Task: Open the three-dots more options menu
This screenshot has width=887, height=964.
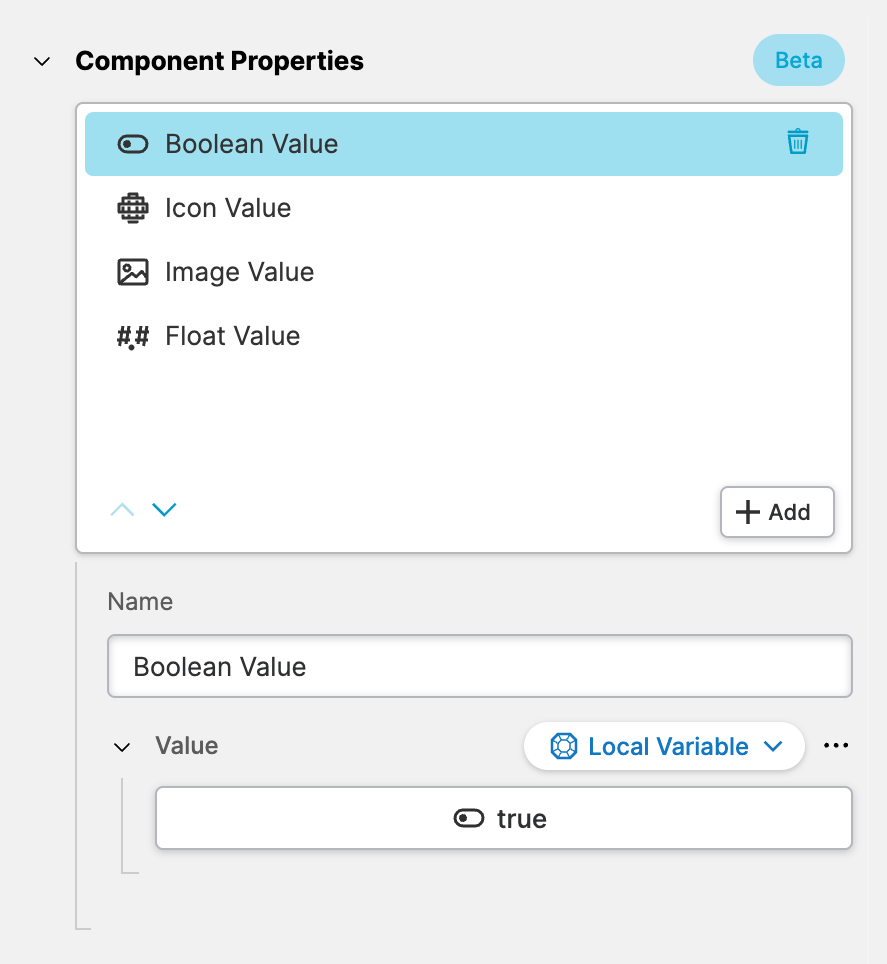Action: pyautogui.click(x=836, y=746)
